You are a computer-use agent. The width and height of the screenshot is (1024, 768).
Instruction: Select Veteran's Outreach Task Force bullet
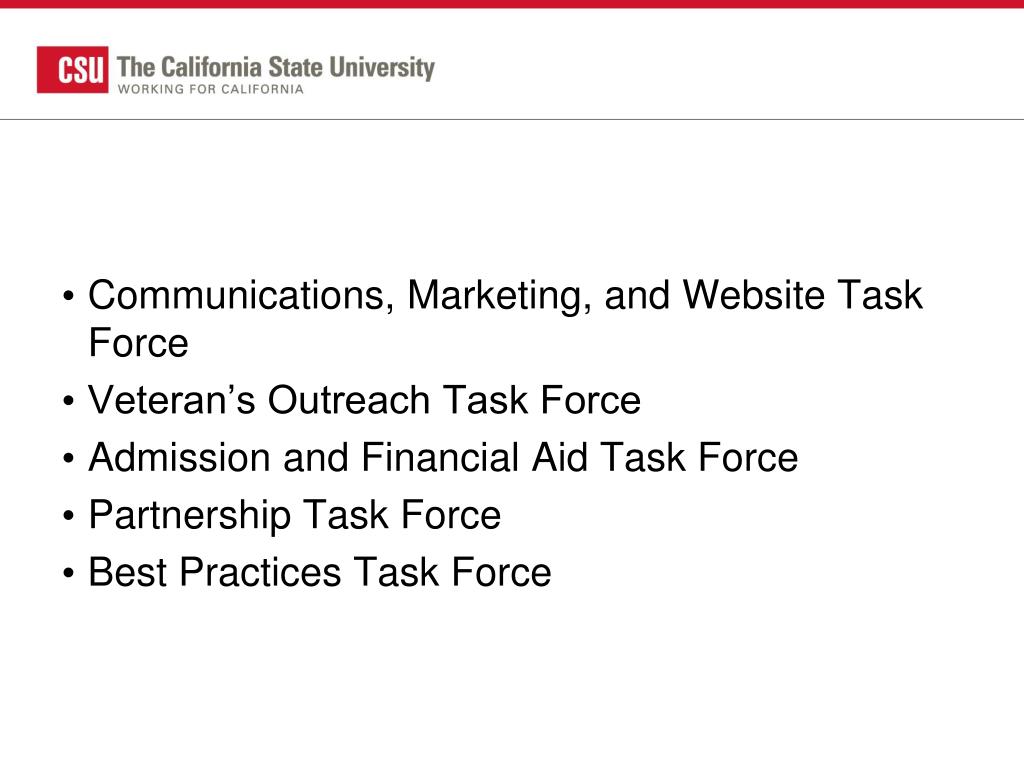(x=364, y=400)
